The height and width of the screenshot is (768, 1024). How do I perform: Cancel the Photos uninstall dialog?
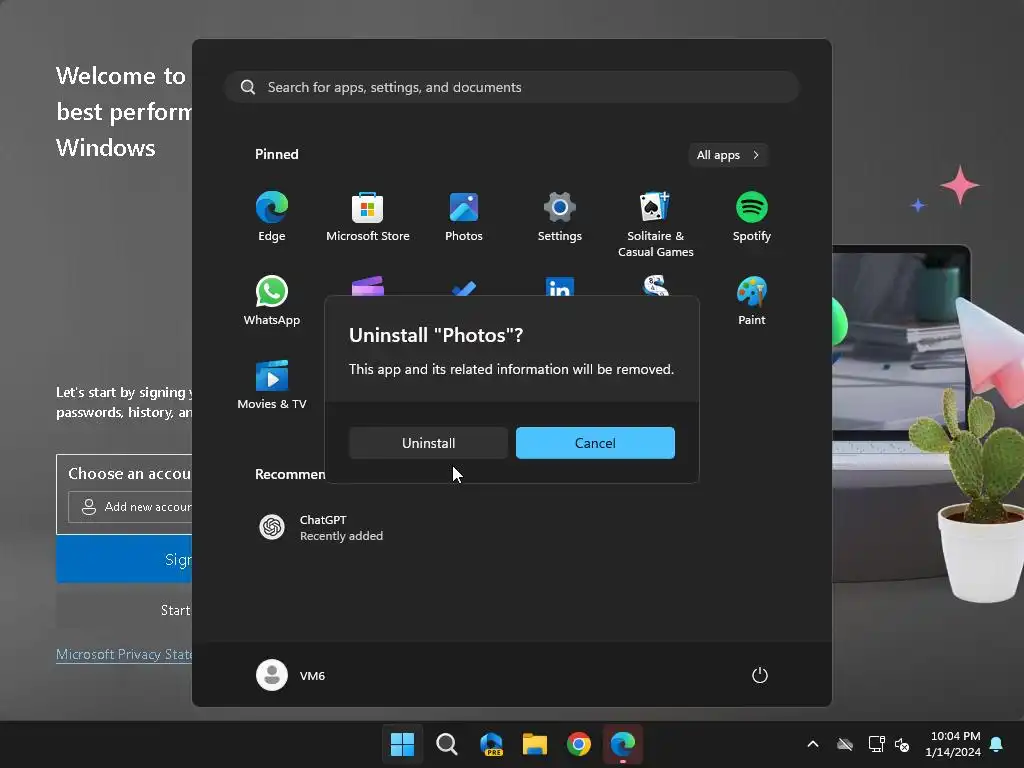point(595,443)
